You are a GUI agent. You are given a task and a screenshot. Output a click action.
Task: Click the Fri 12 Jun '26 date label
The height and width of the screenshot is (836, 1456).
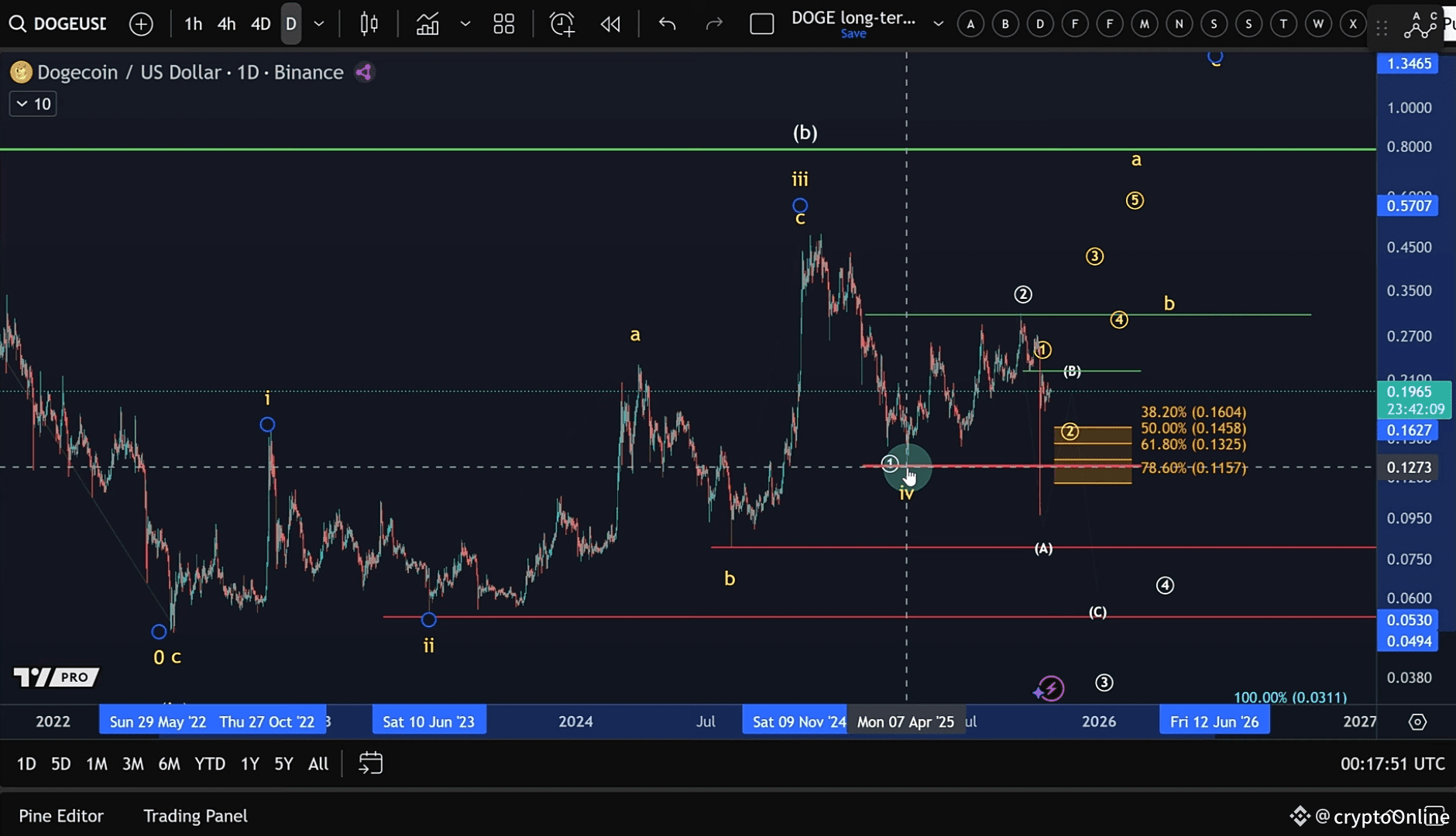(1214, 722)
